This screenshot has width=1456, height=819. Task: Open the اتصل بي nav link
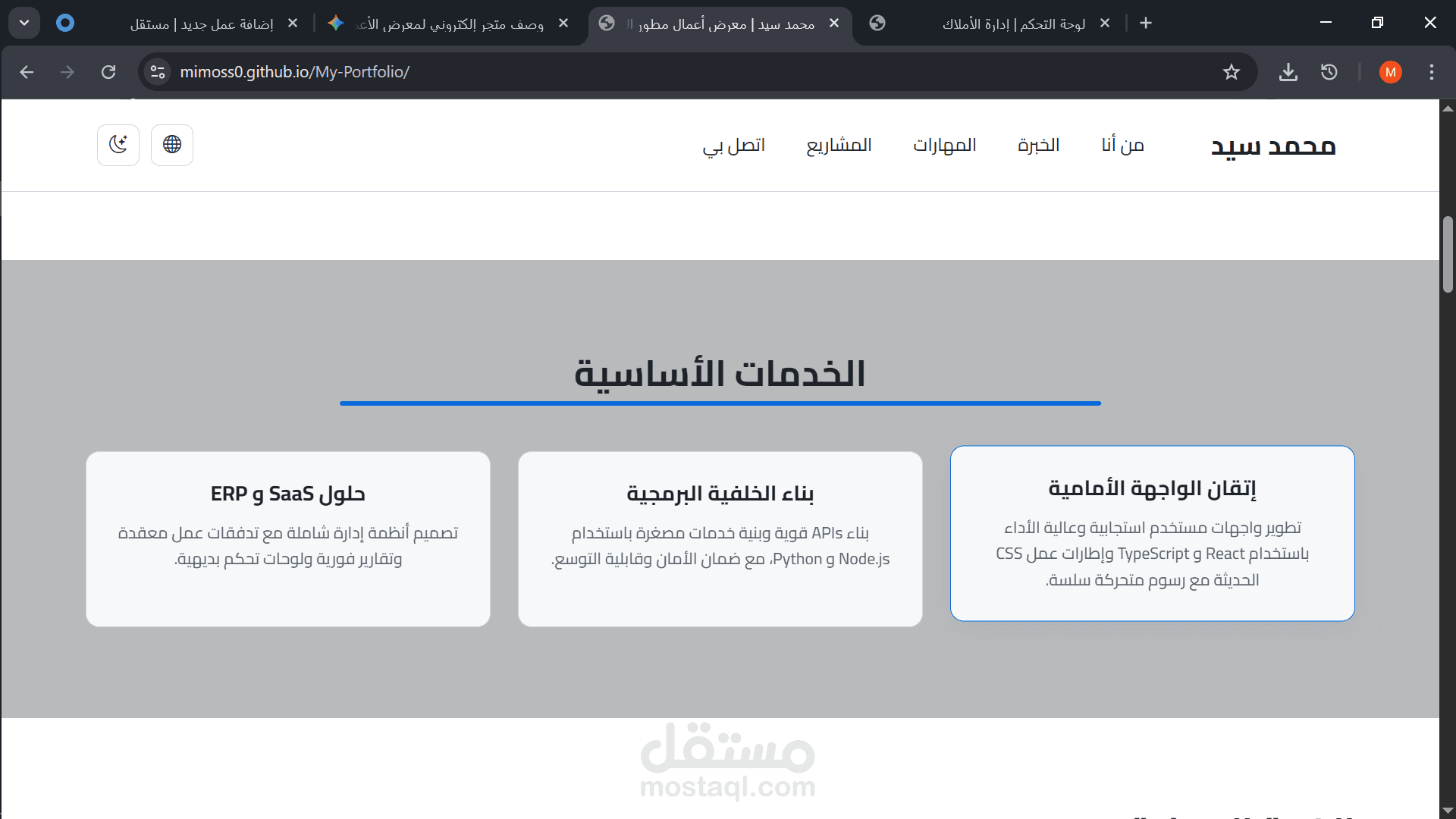tap(733, 145)
